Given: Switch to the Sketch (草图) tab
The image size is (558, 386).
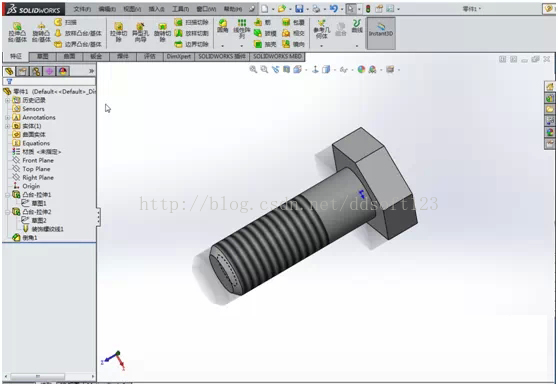Looking at the screenshot, I should click(x=43, y=57).
